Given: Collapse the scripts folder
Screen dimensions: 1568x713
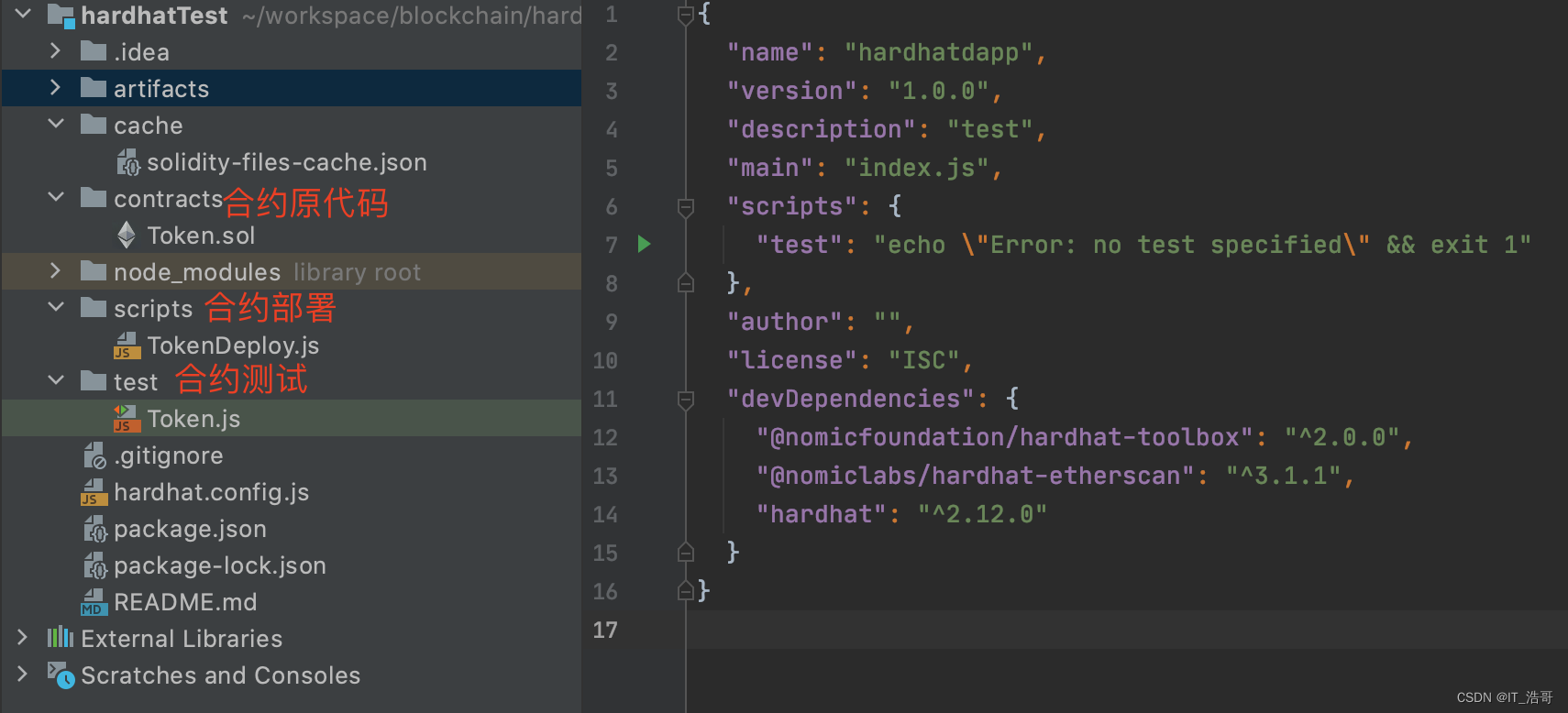Looking at the screenshot, I should pyautogui.click(x=56, y=307).
